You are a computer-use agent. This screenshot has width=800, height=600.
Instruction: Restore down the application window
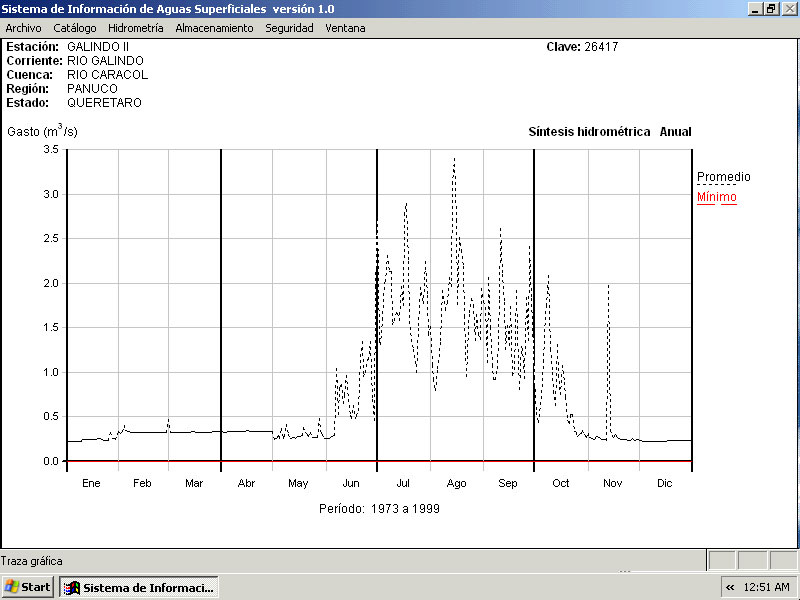[771, 8]
